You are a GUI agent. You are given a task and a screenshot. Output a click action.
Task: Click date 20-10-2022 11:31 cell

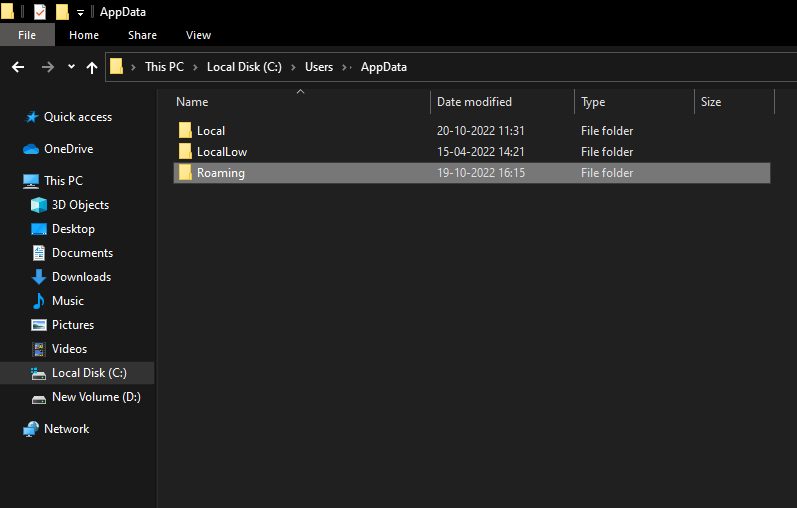click(480, 131)
